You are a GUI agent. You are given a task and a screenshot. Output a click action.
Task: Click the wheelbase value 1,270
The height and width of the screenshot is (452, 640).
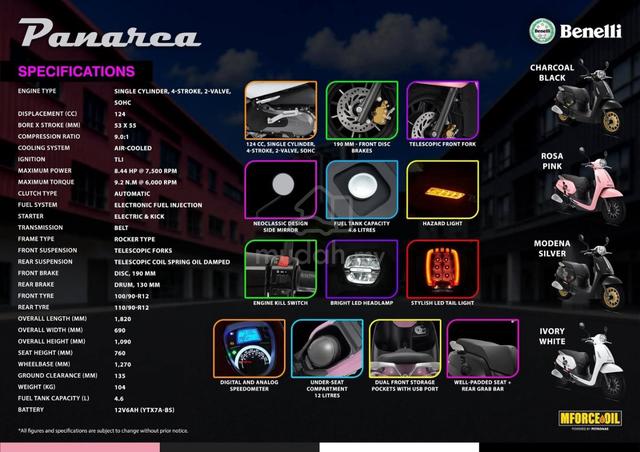click(123, 365)
